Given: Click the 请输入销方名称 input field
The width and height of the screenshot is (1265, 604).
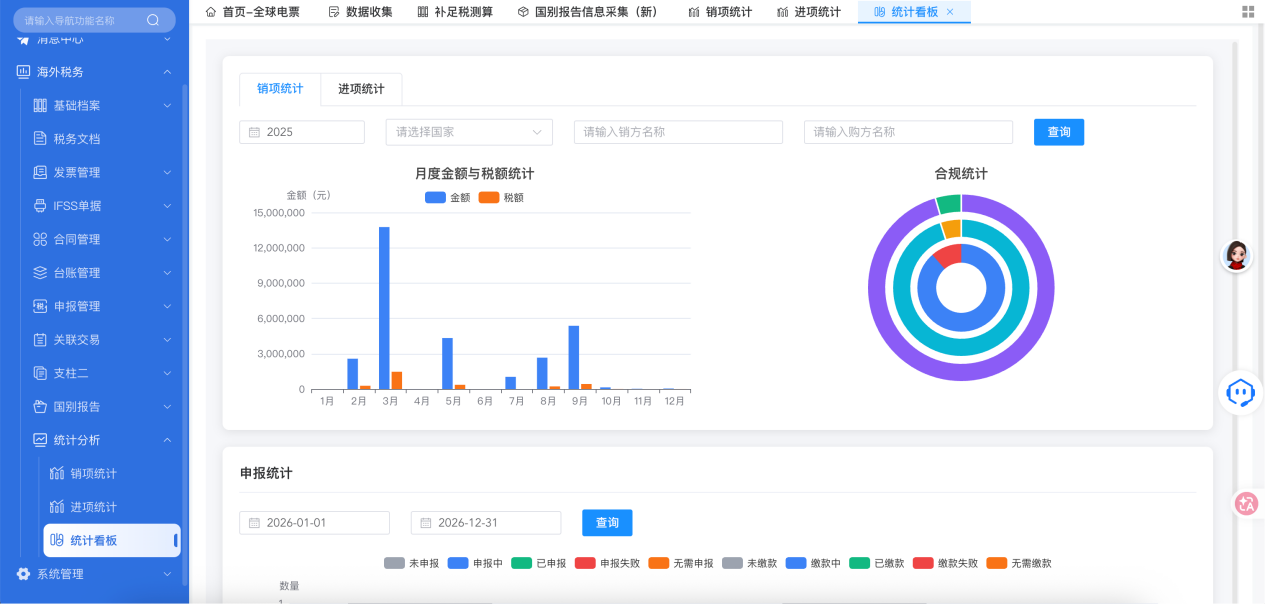Looking at the screenshot, I should [678, 132].
